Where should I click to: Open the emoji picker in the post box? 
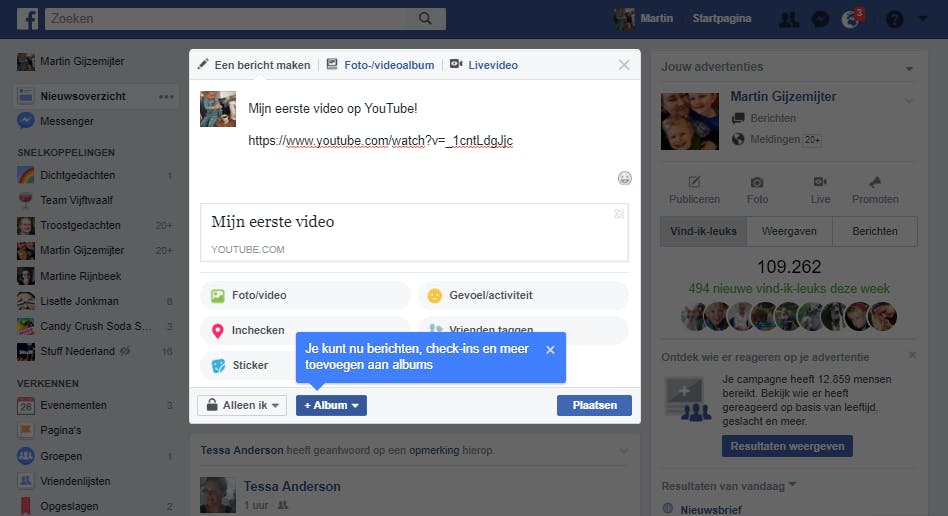[x=625, y=178]
